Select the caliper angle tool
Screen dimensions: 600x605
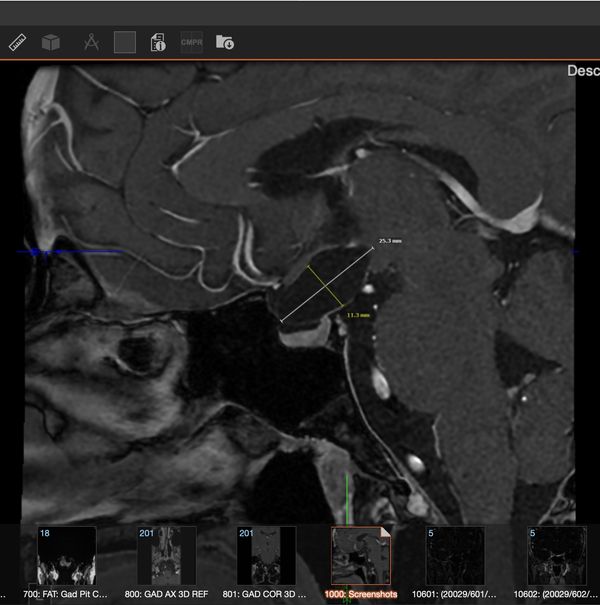pyautogui.click(x=91, y=42)
